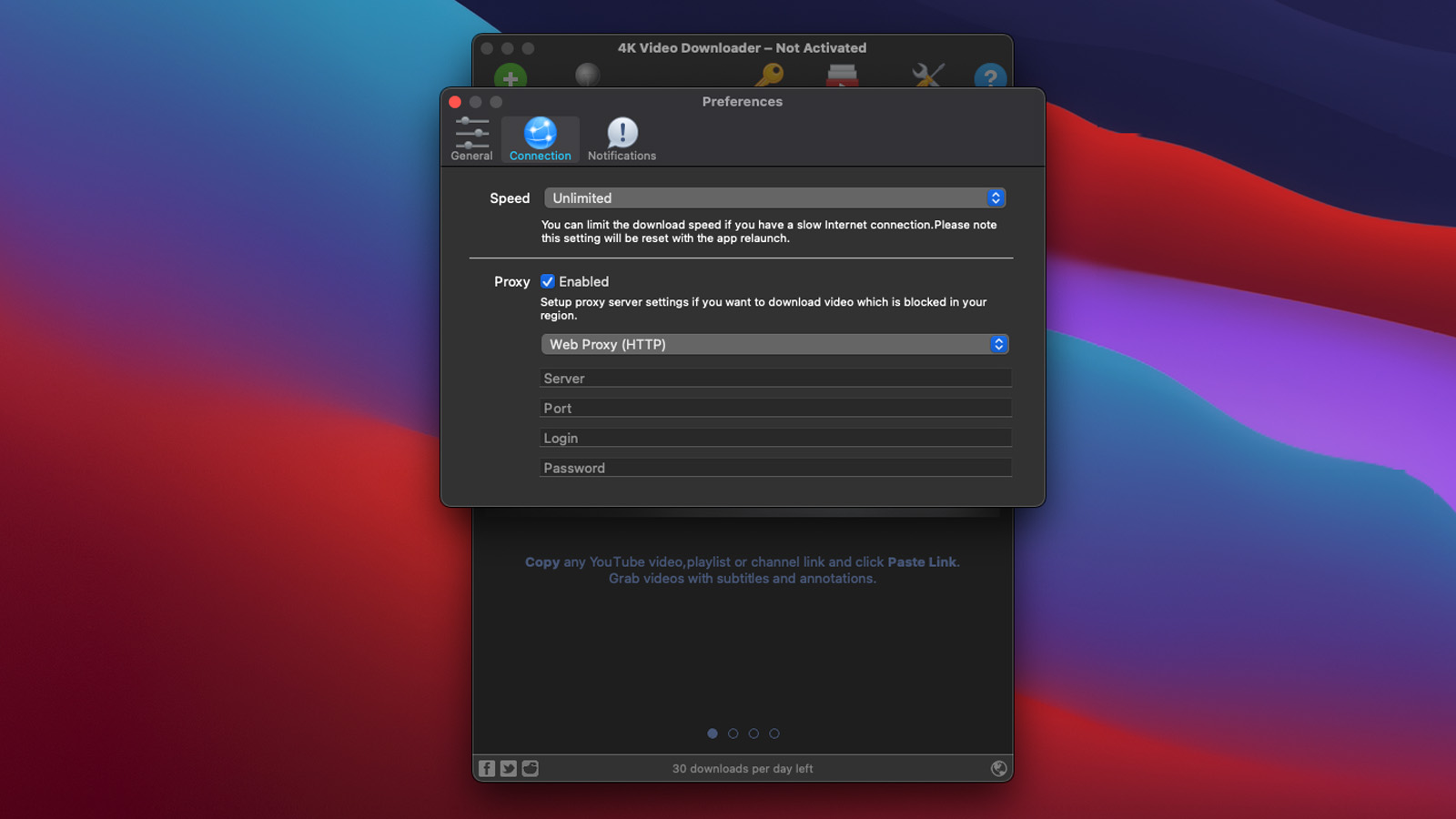Click the 'Paste Link' text in main window hint
This screenshot has width=1456, height=819.
pyautogui.click(x=922, y=562)
